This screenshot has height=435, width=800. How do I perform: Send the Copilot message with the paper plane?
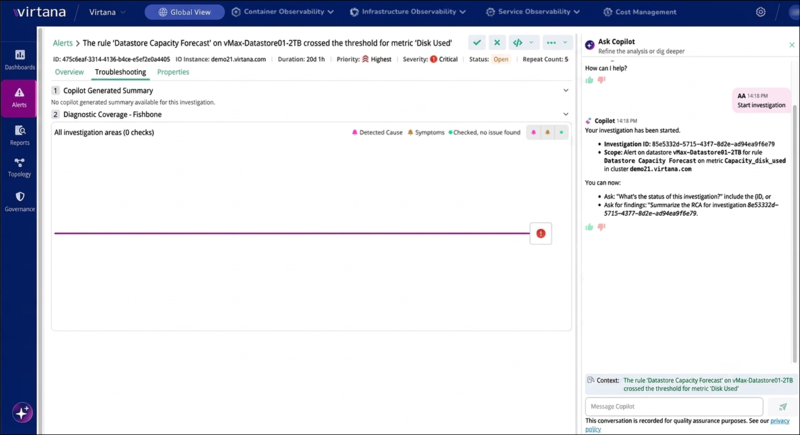(x=783, y=406)
